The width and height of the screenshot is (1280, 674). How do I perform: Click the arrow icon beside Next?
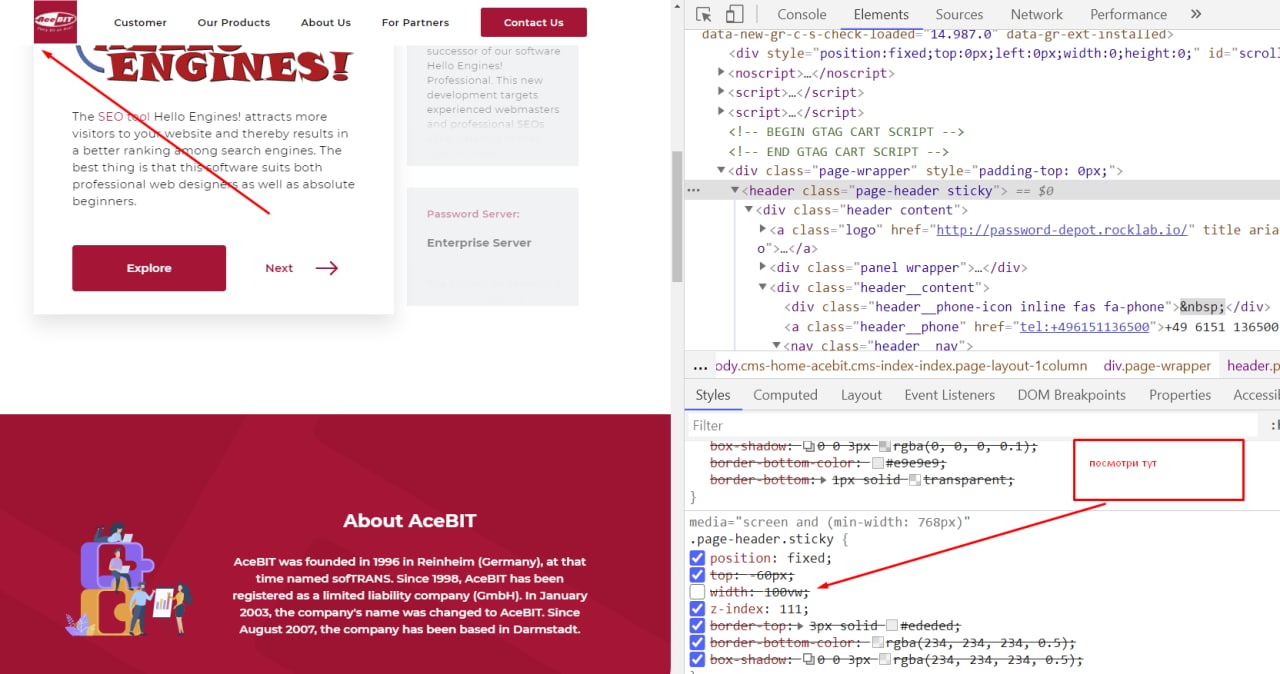point(326,268)
